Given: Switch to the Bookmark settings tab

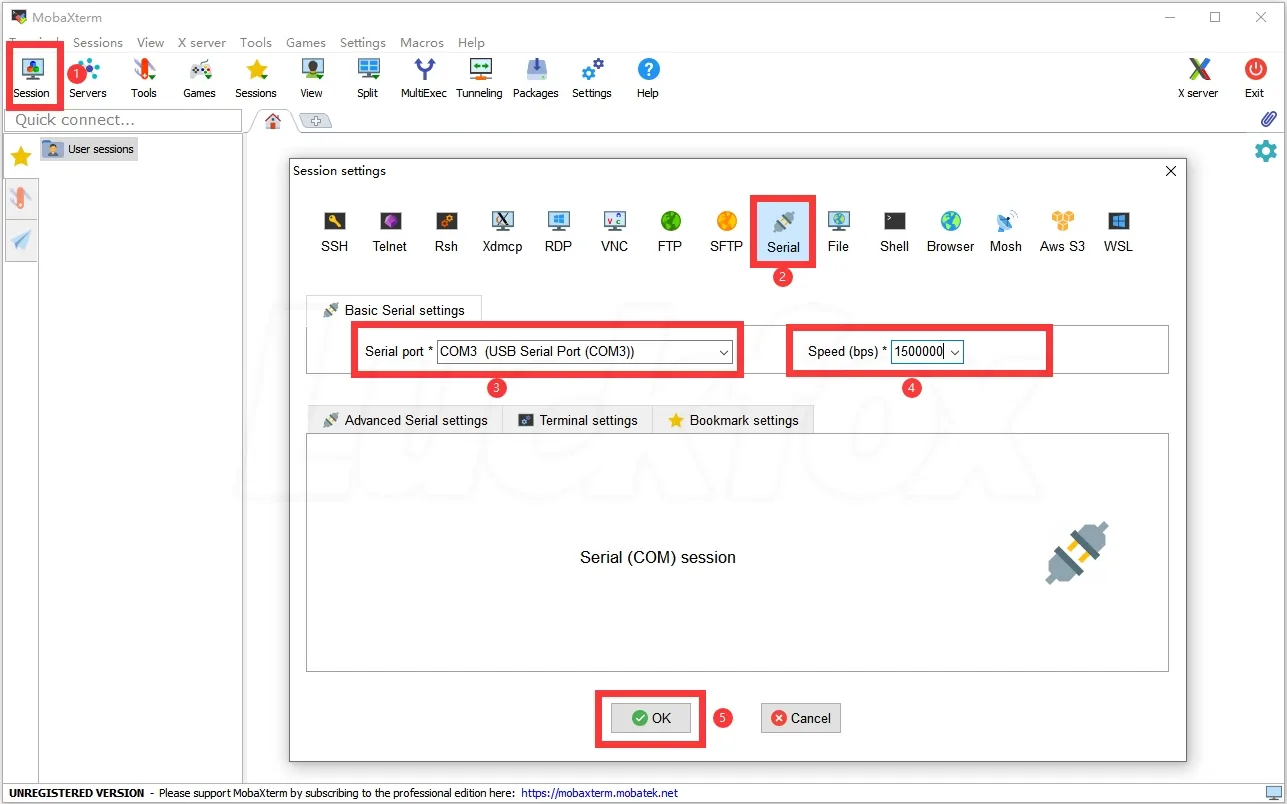Looking at the screenshot, I should 733,420.
